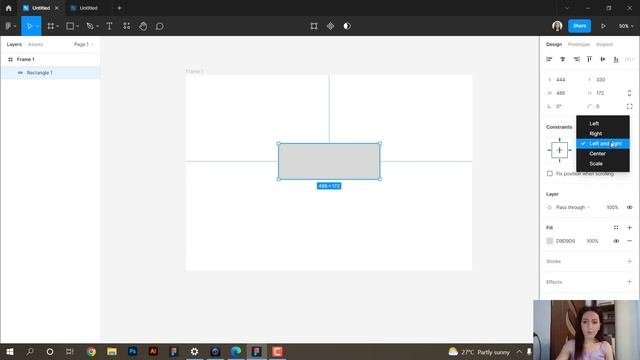Screen dimensions: 640x360
Task: Open the D9D9D9 fill color swatch
Action: (x=550, y=241)
